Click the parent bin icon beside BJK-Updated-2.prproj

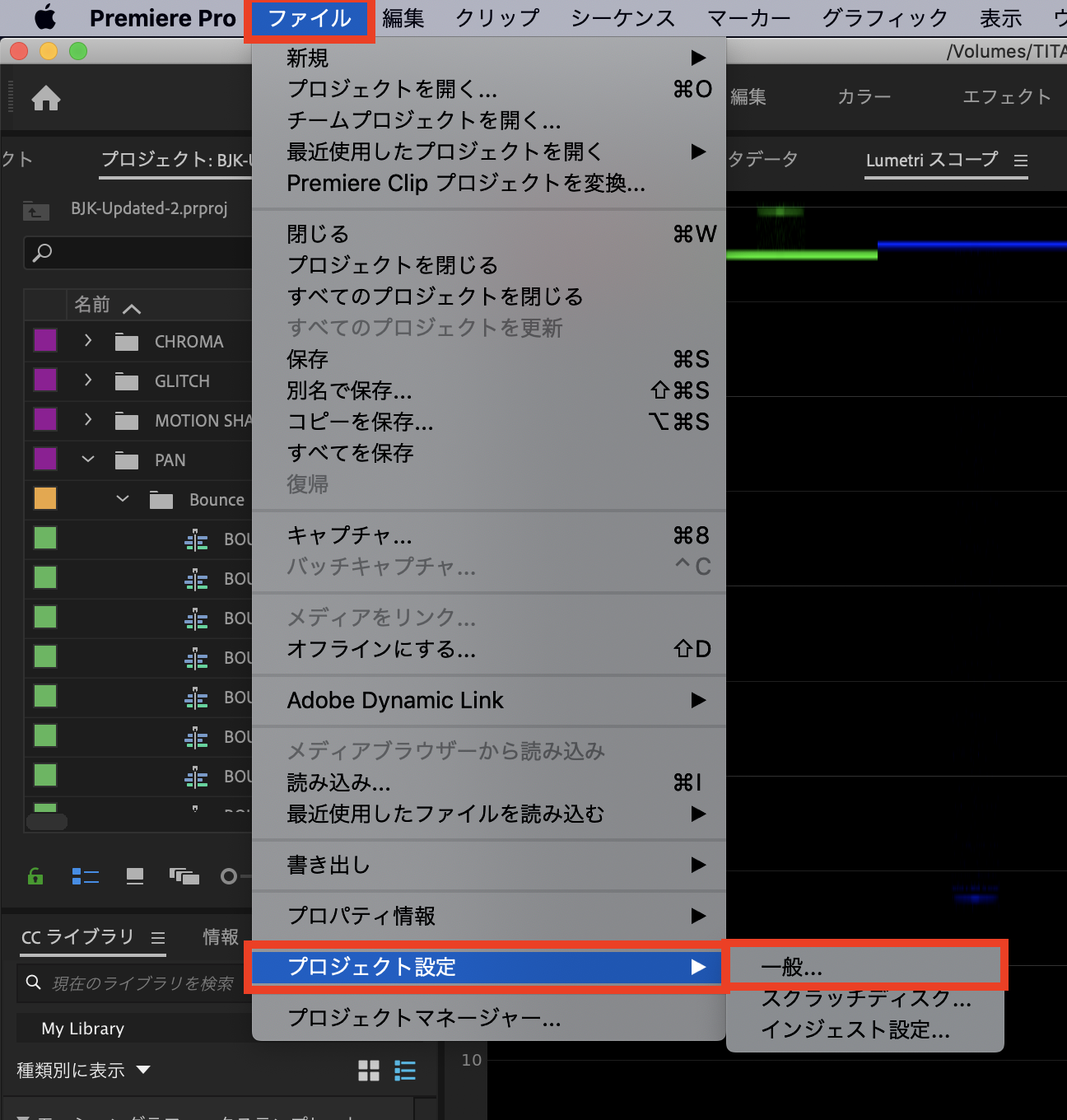tap(36, 211)
